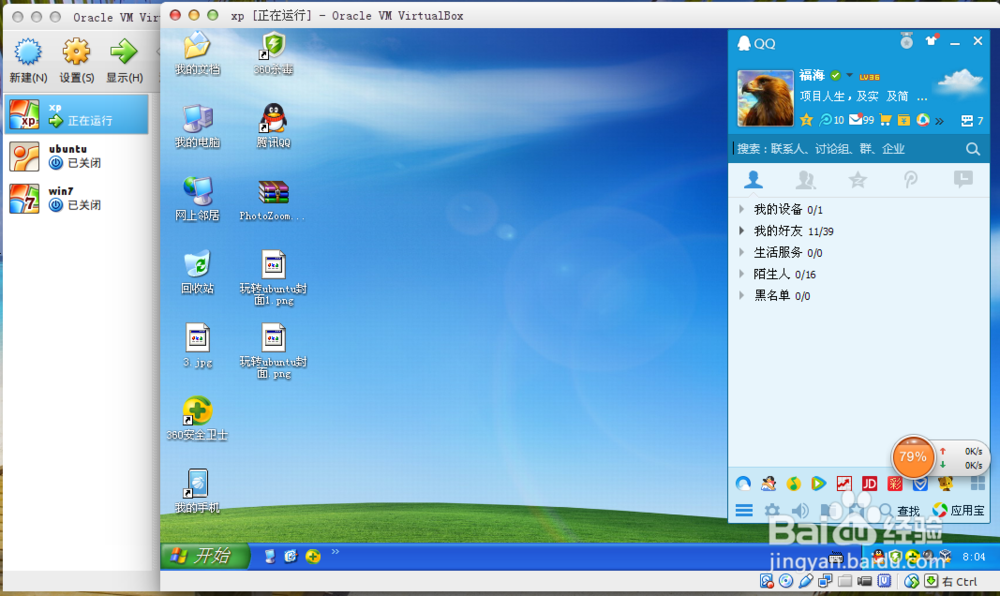The width and height of the screenshot is (1000, 596).
Task: Switch to the QQ groups tab
Action: (806, 181)
